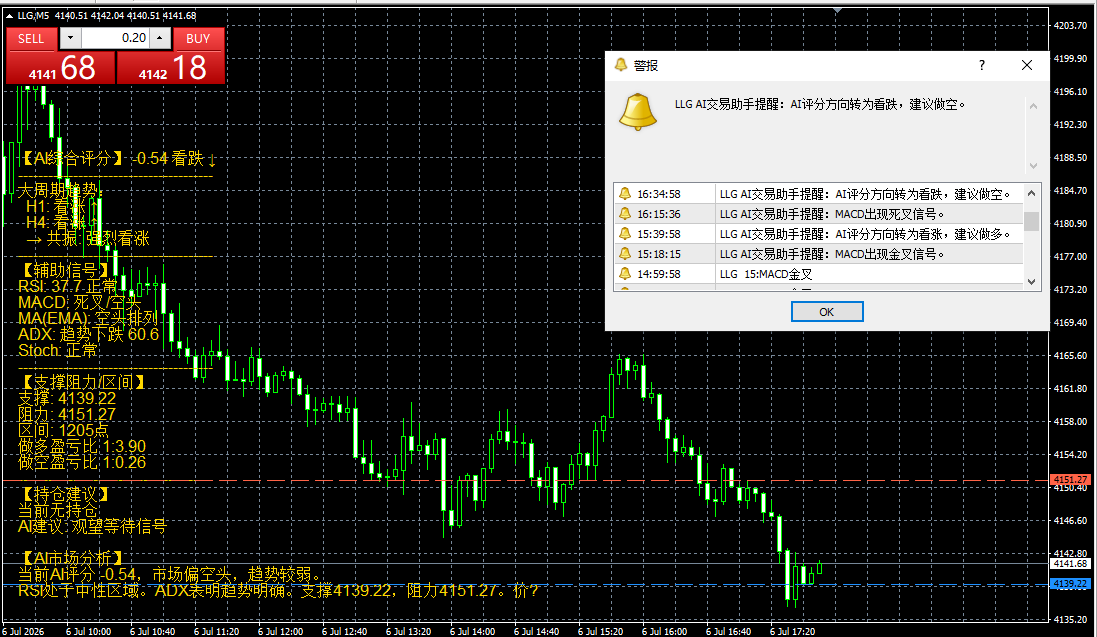Click the SELL button in one-click panel
Viewport: 1097px width, 637px height.
[x=31, y=38]
